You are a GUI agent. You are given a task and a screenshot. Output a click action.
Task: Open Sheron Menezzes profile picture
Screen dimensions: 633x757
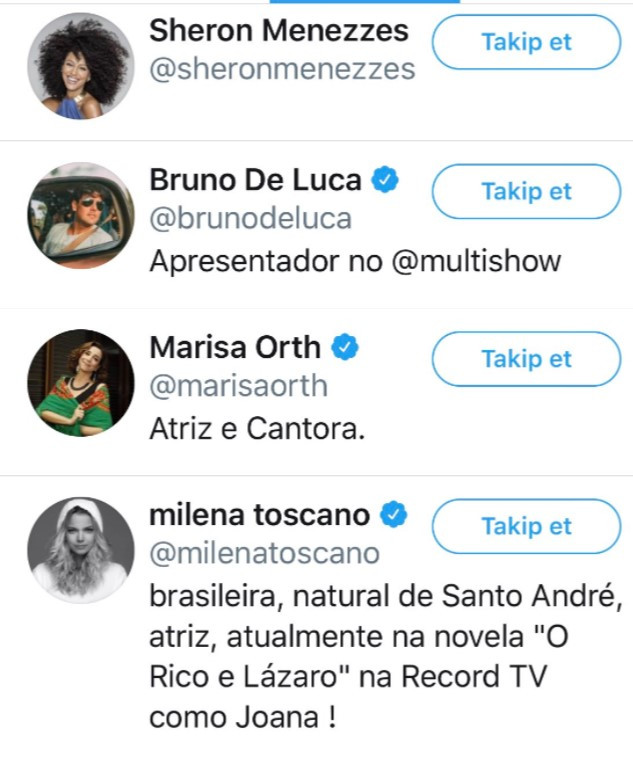coord(80,66)
